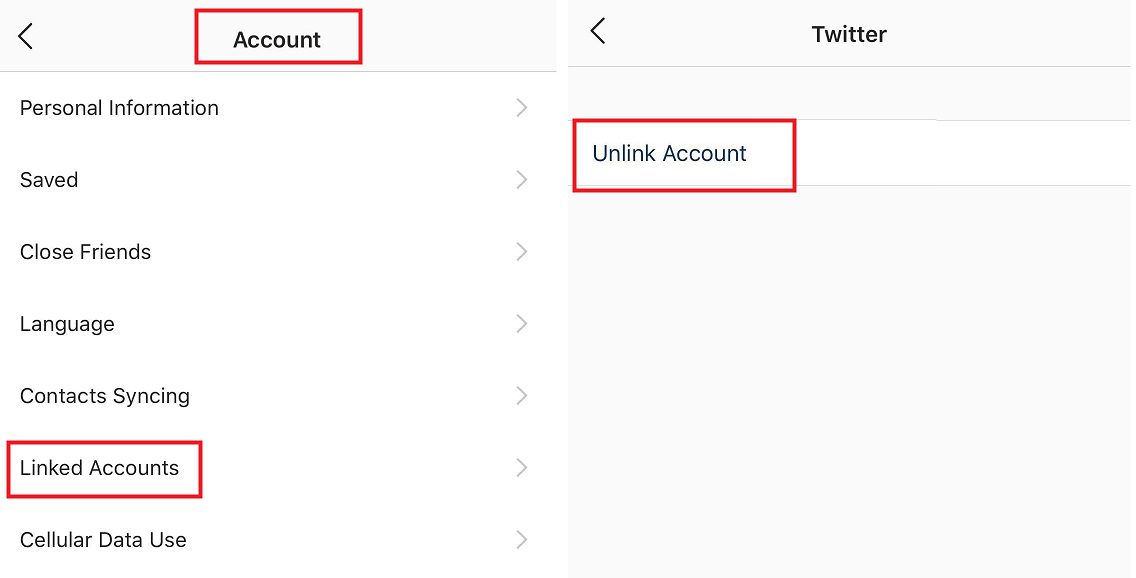Screen dimensions: 1136x578
Task: Open the Close Friends row chevron
Action: [x=521, y=252]
